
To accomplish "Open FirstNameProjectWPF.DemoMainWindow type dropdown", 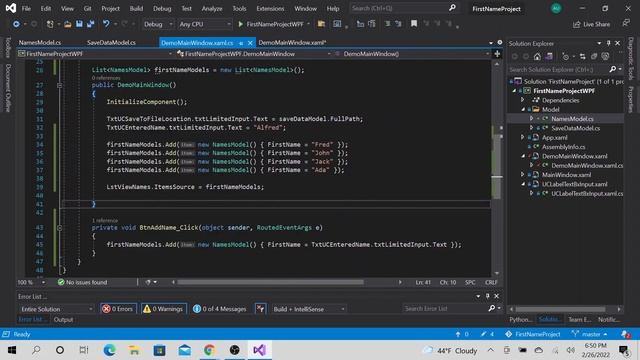I will pyautogui.click(x=253, y=54).
